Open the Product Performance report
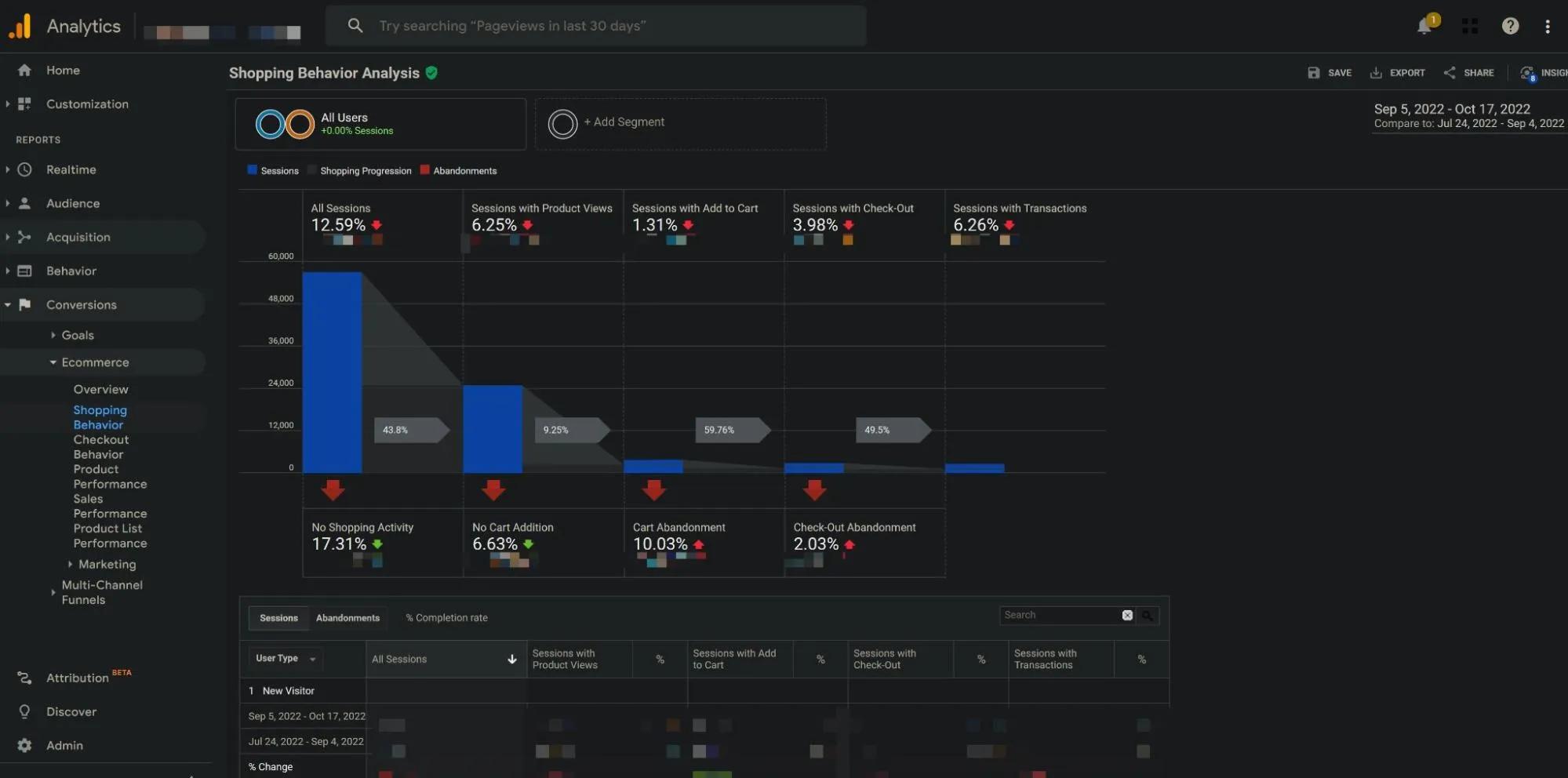1568x778 pixels. [110, 477]
